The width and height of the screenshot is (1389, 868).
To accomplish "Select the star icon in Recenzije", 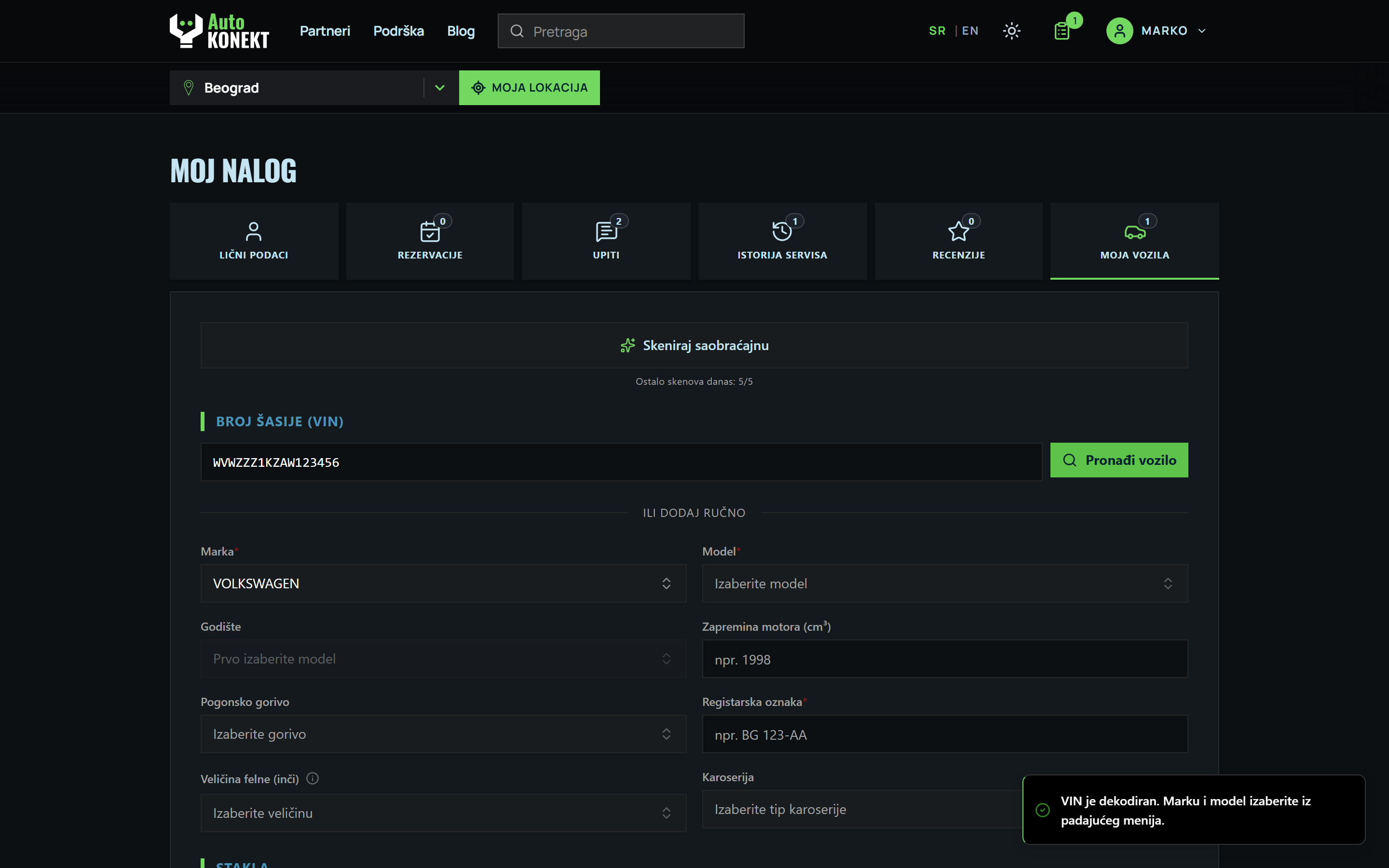I will (958, 231).
